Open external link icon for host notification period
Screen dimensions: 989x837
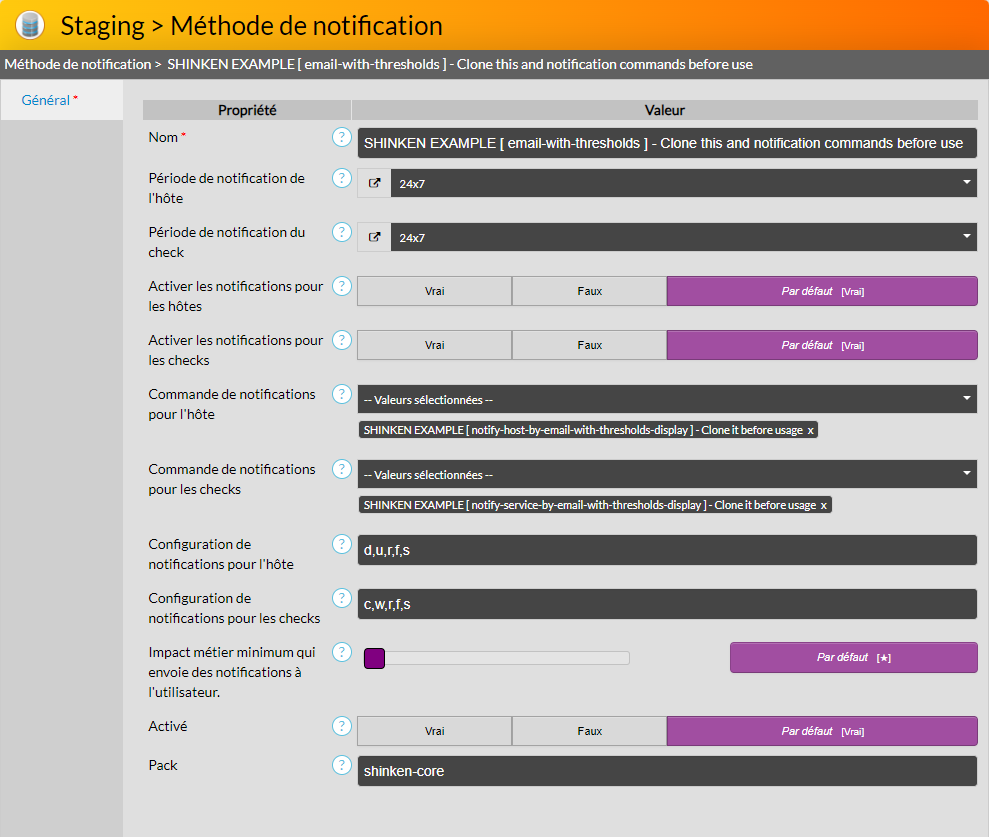(x=374, y=183)
